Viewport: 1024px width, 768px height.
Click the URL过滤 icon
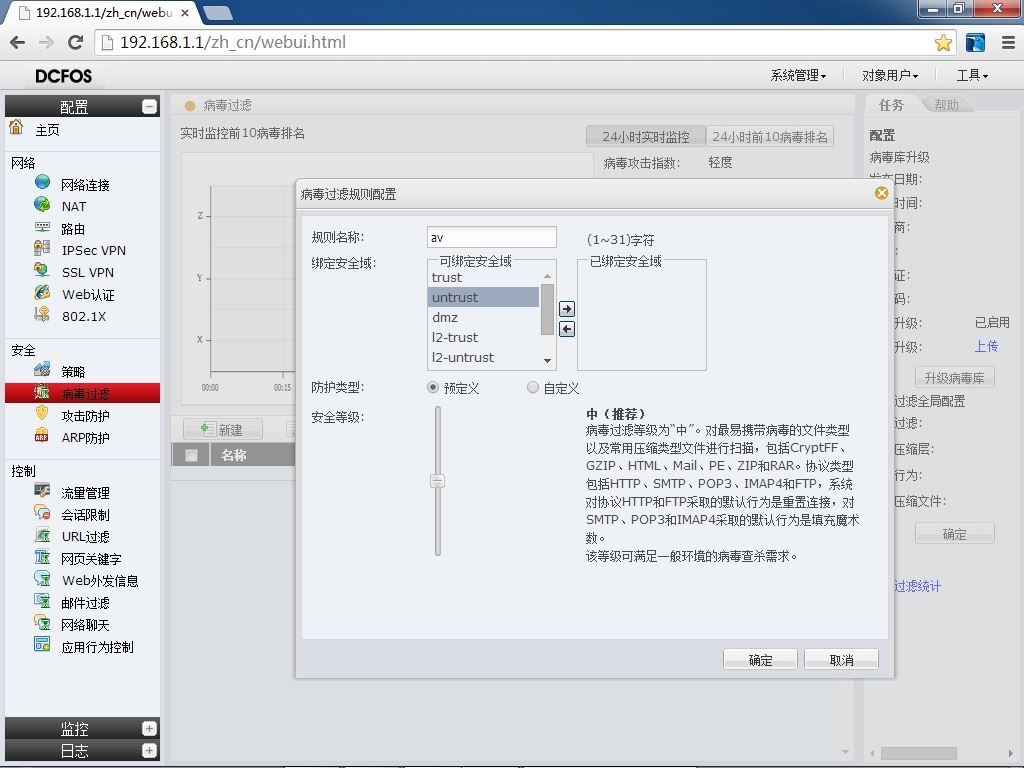(x=42, y=536)
